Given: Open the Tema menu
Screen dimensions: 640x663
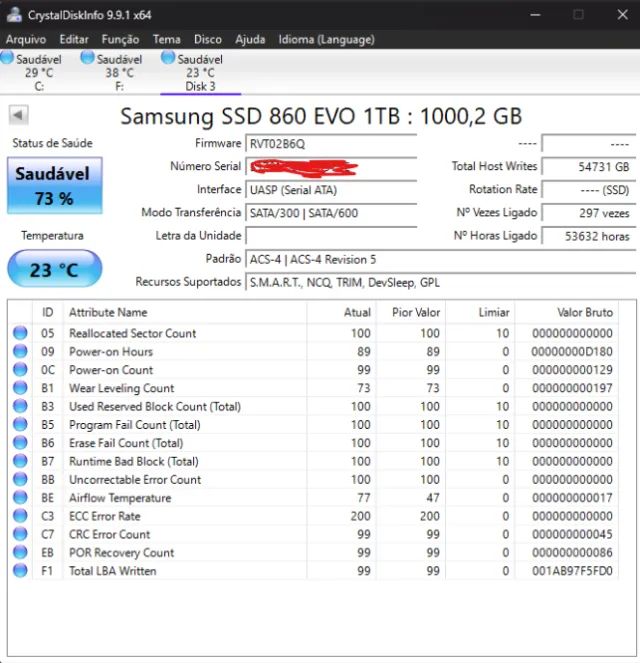Looking at the screenshot, I should 167,40.
